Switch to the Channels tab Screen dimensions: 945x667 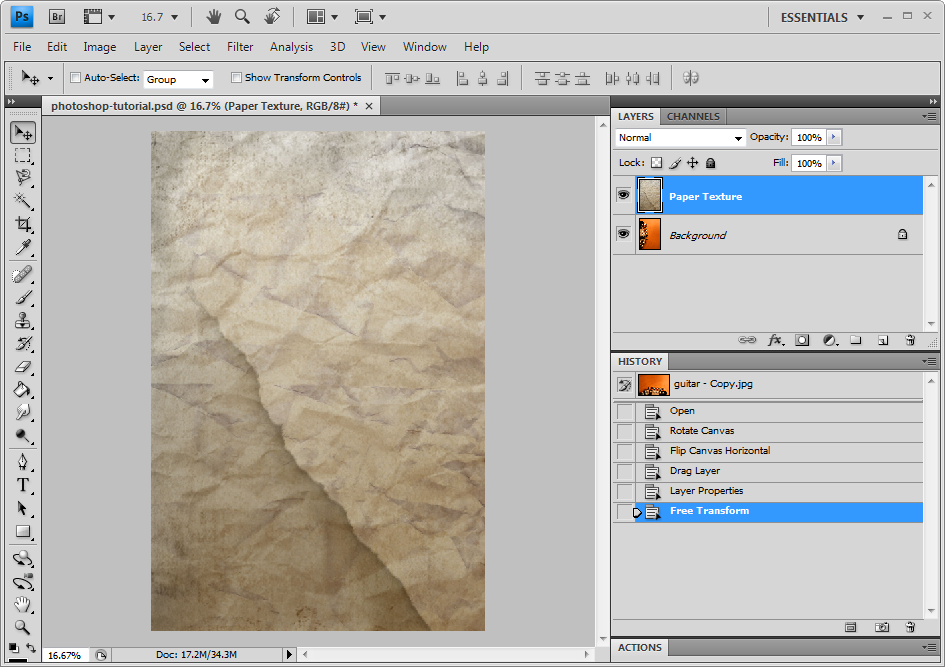[x=693, y=117]
